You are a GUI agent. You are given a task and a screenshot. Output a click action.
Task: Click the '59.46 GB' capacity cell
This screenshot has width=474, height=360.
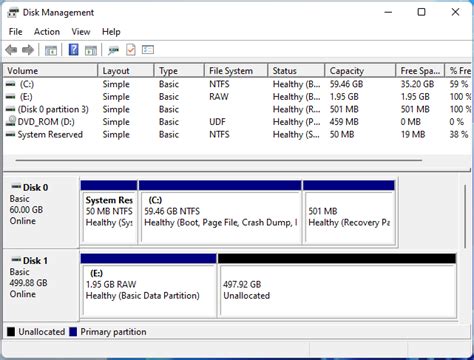click(346, 84)
